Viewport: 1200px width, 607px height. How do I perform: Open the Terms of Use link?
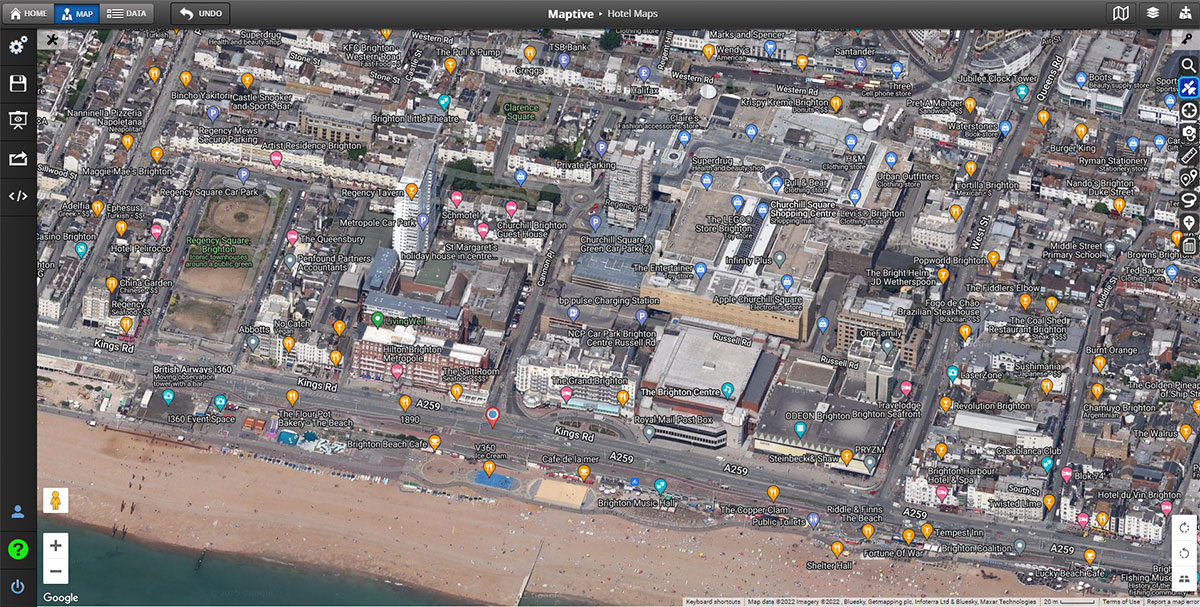pyautogui.click(x=1121, y=602)
